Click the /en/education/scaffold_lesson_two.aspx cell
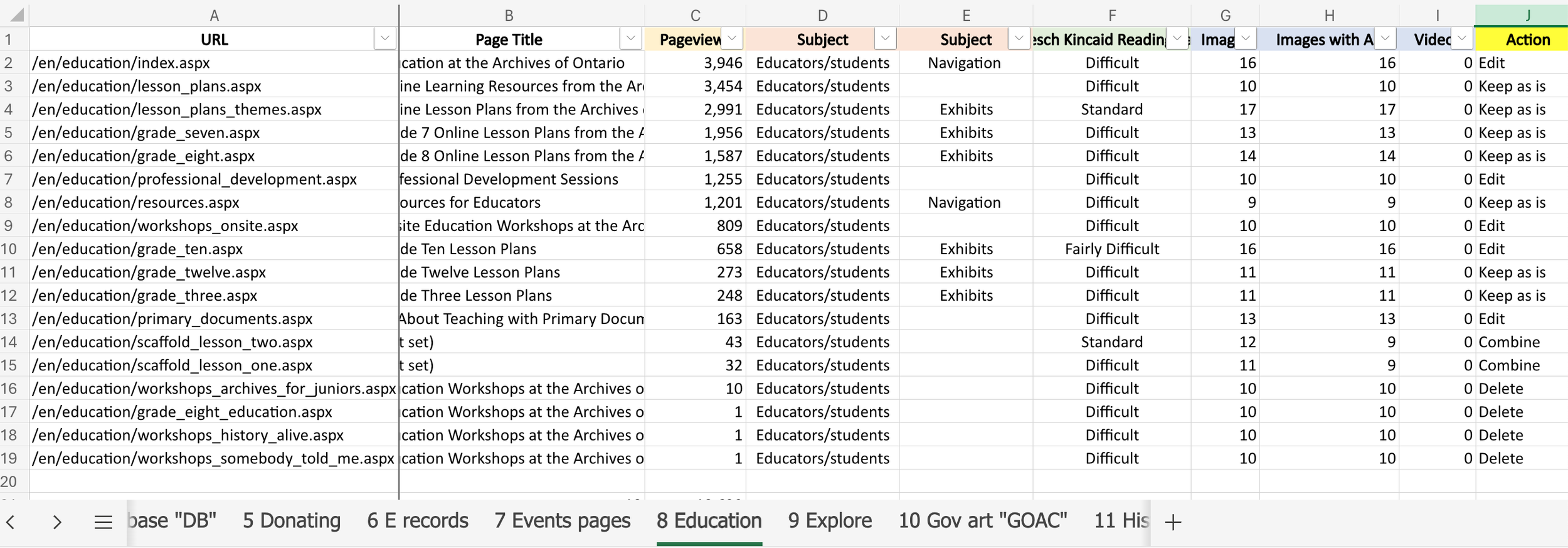This screenshot has width=1568, height=548. (214, 342)
